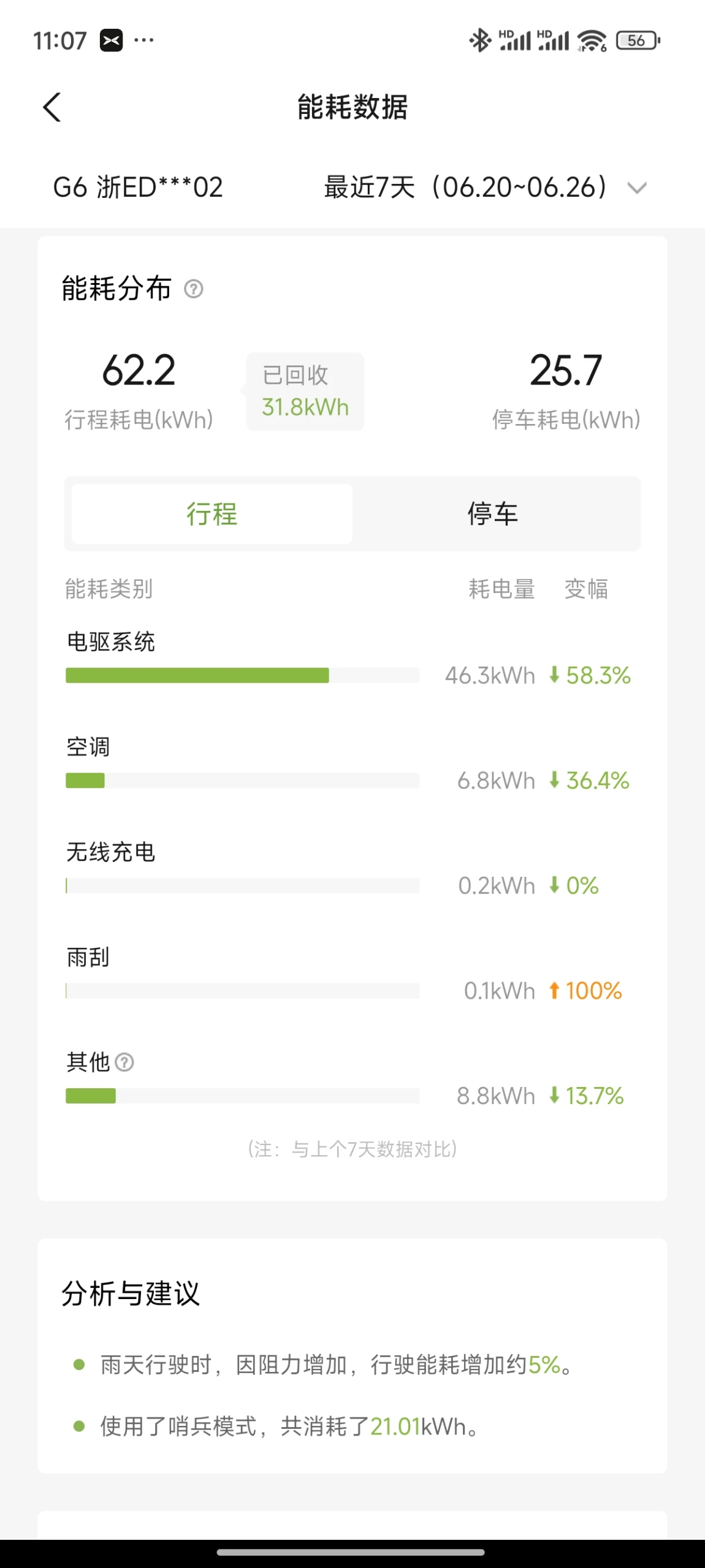
Task: Tap the Bluetooth status icon
Action: click(480, 40)
